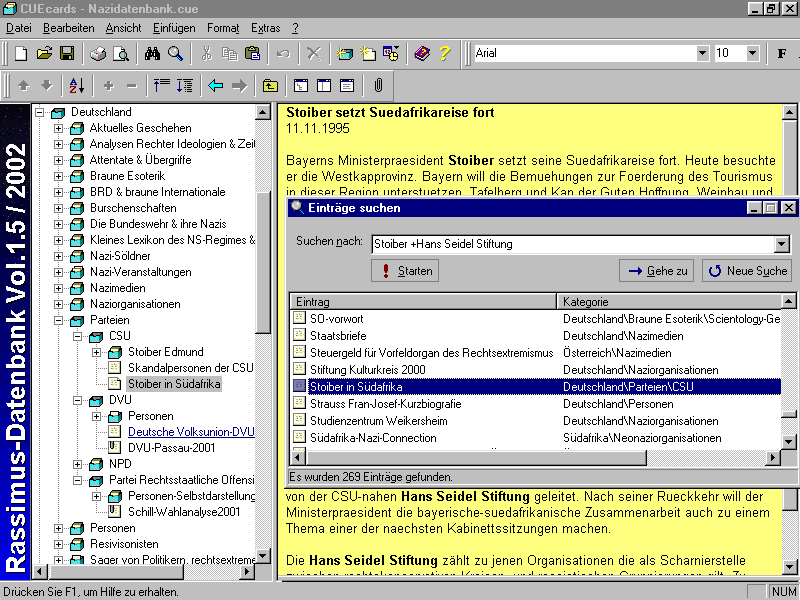
Task: Click the scissors cut icon
Action: [206, 53]
